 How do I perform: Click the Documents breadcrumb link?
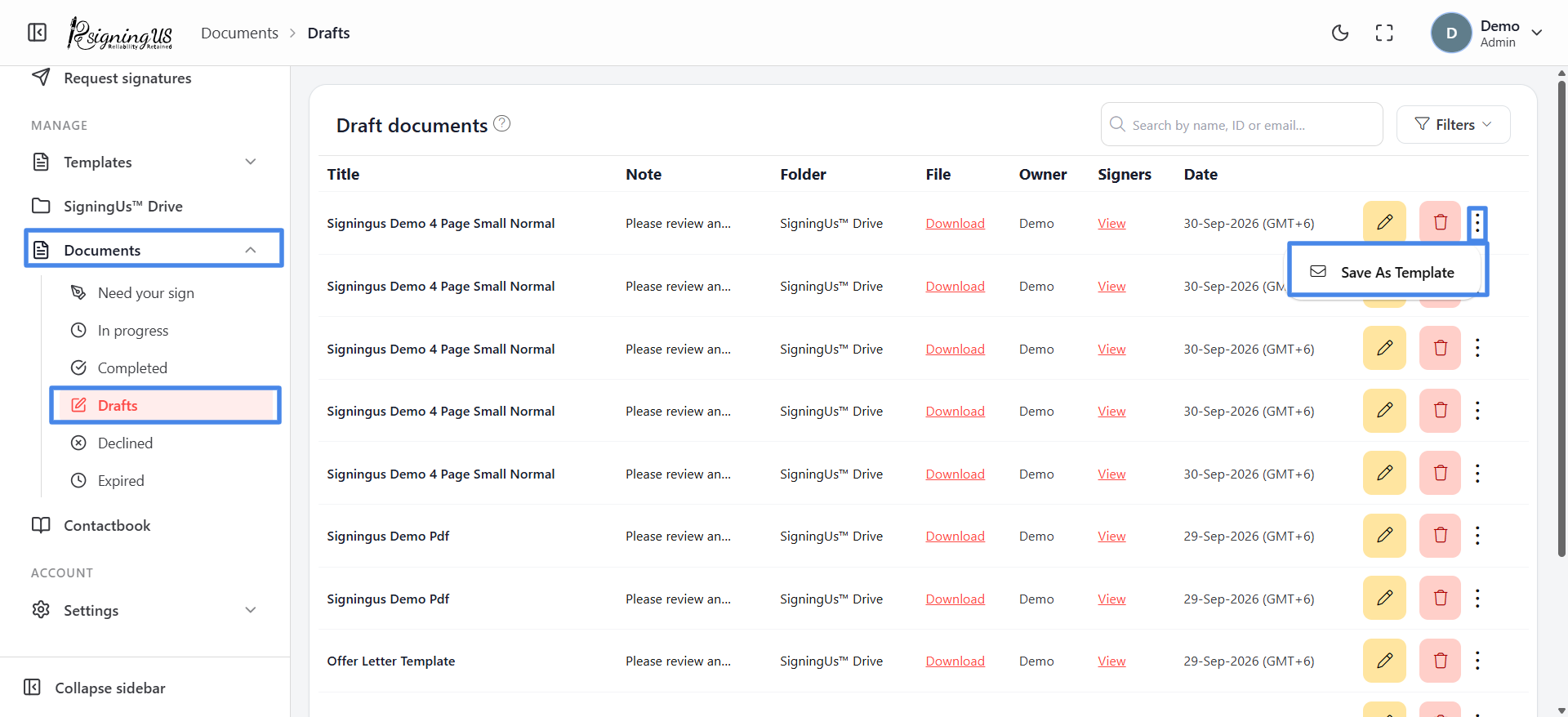point(239,33)
